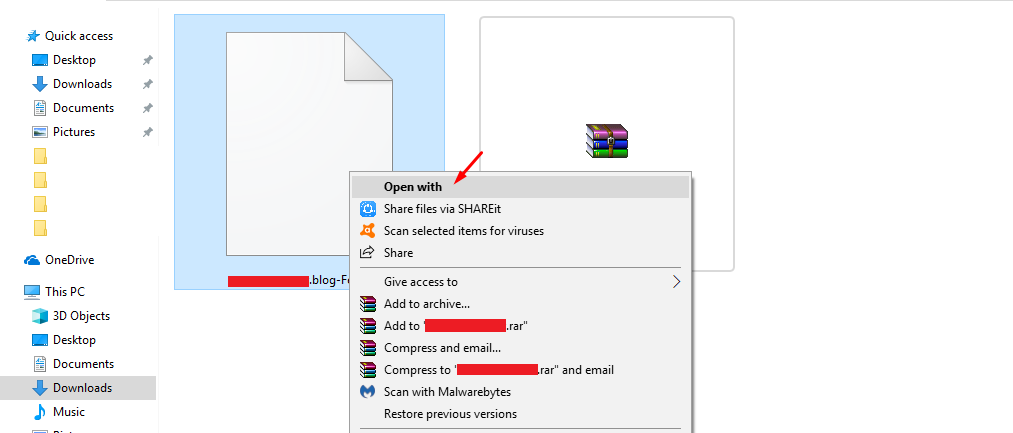This screenshot has height=433, width=1013.
Task: Click WinRAR icon beside Add to archive
Action: click(368, 304)
